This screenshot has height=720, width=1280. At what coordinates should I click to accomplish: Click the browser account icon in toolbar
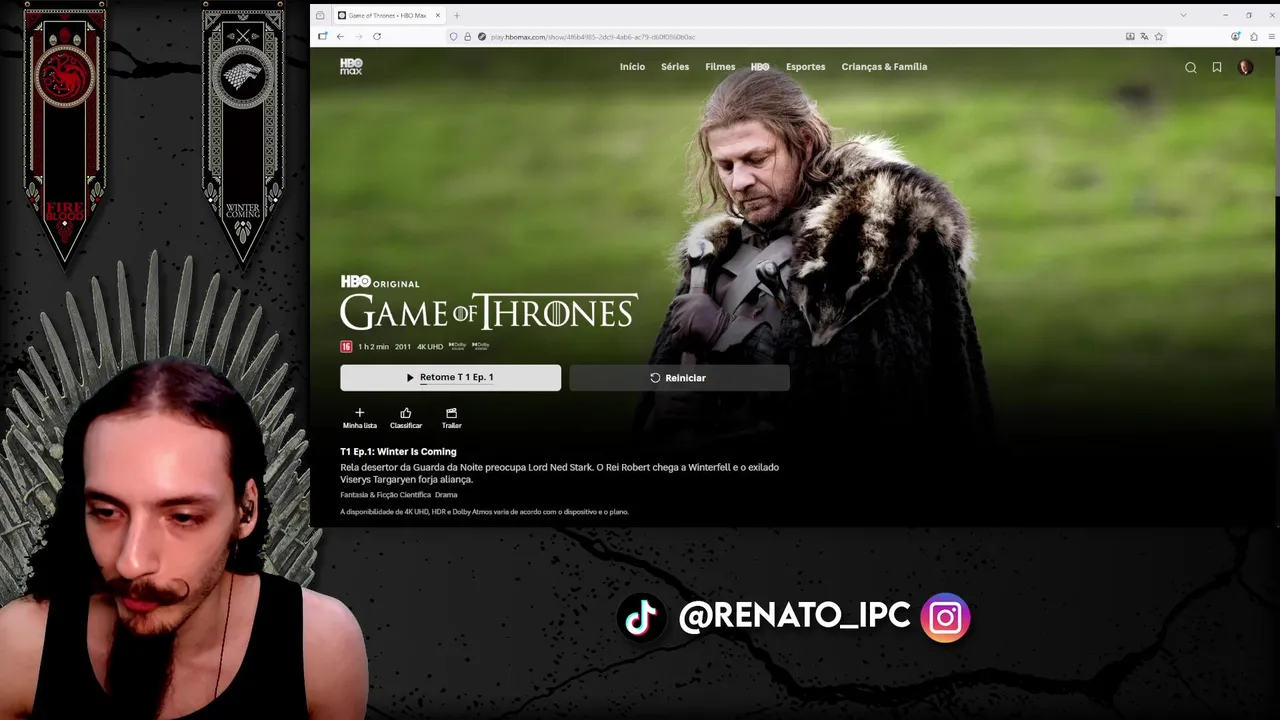1236,36
